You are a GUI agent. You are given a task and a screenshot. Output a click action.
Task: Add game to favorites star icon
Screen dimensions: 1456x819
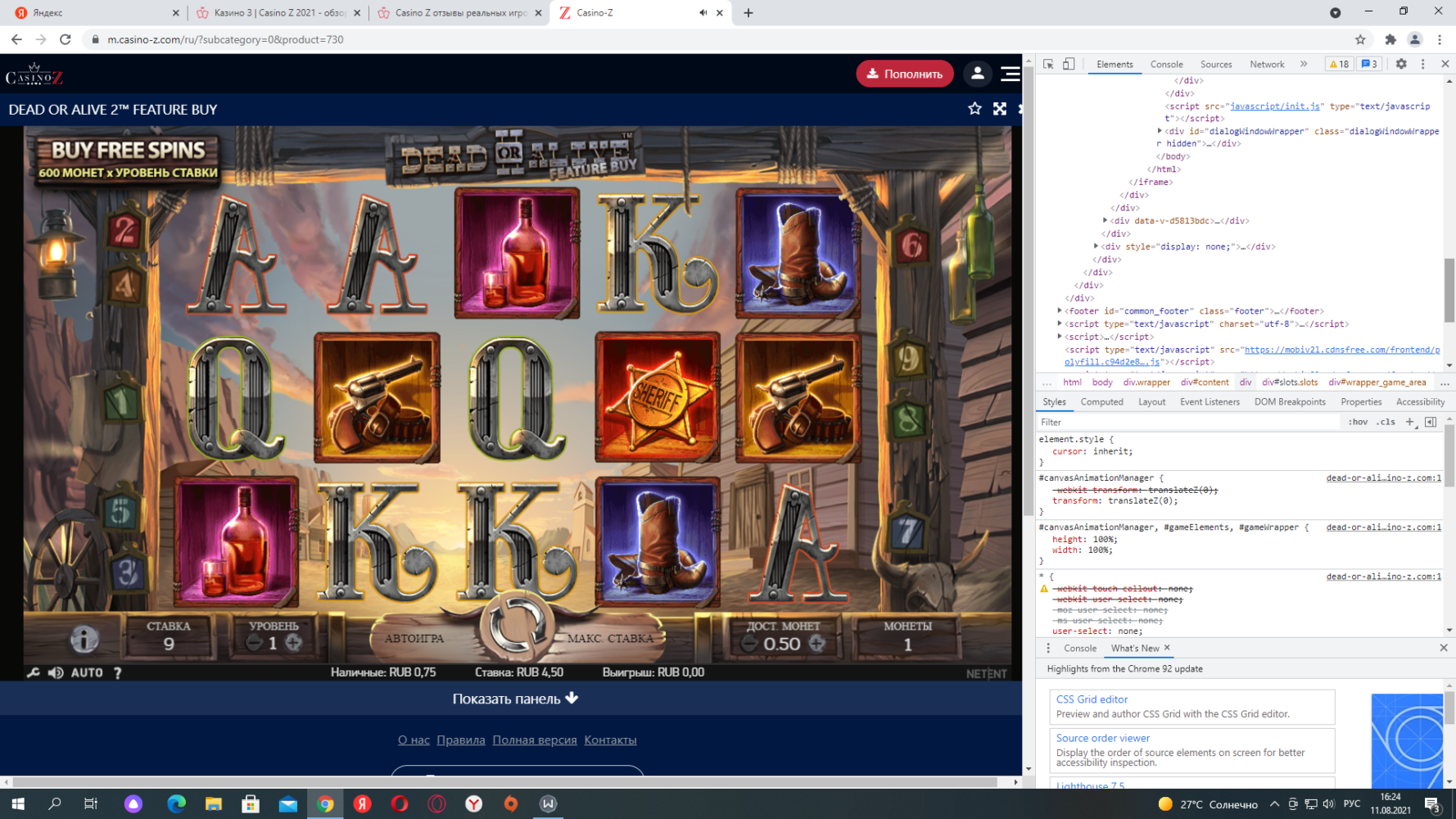point(974,109)
